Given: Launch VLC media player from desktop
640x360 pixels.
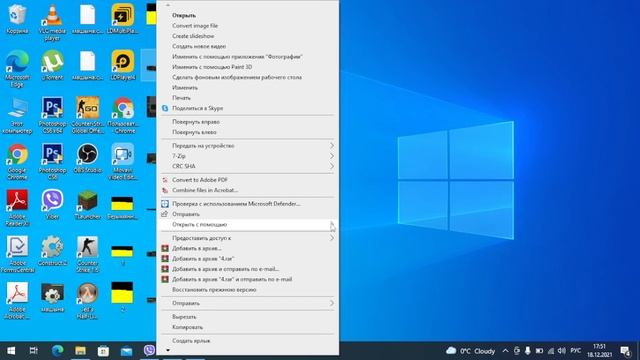Looking at the screenshot, I should point(52,22).
